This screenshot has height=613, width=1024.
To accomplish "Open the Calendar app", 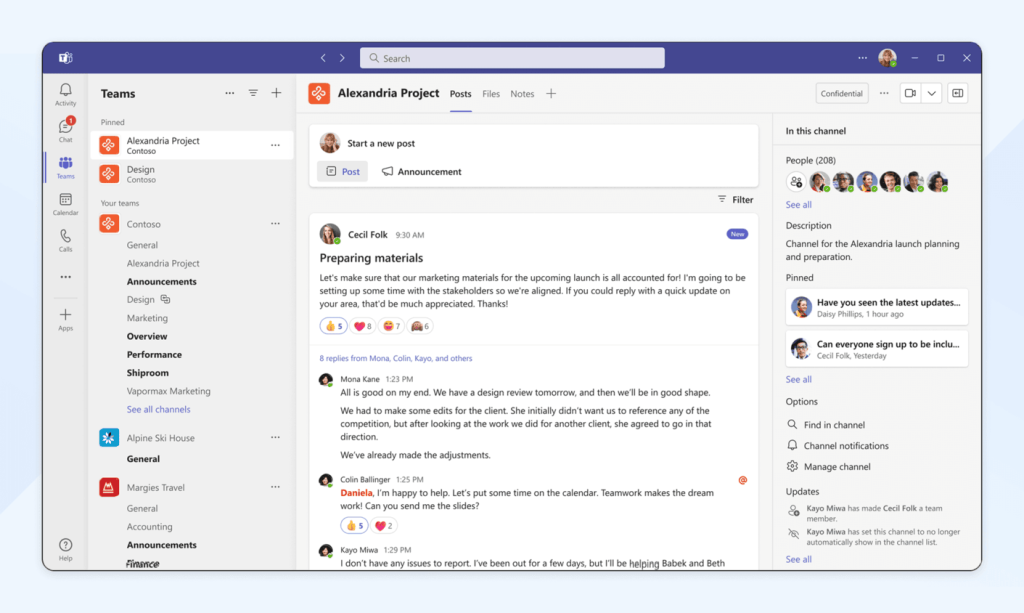I will [x=65, y=204].
